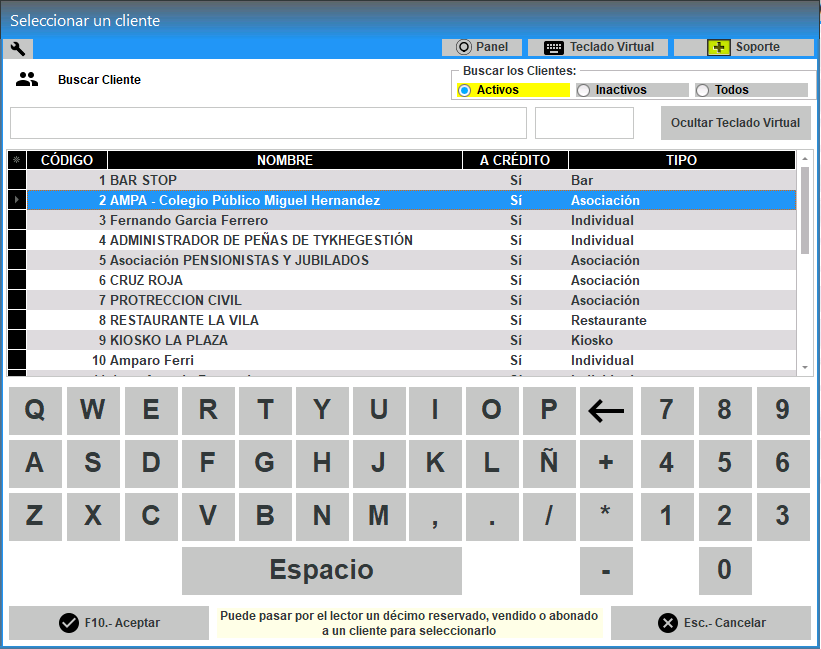Click the small code search field
Image resolution: width=821 pixels, height=649 pixels.
[x=584, y=123]
